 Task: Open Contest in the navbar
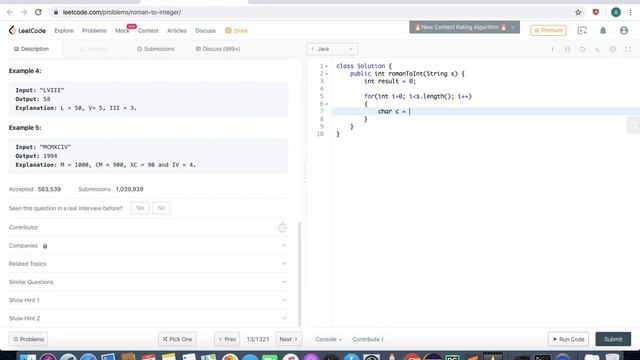(148, 31)
